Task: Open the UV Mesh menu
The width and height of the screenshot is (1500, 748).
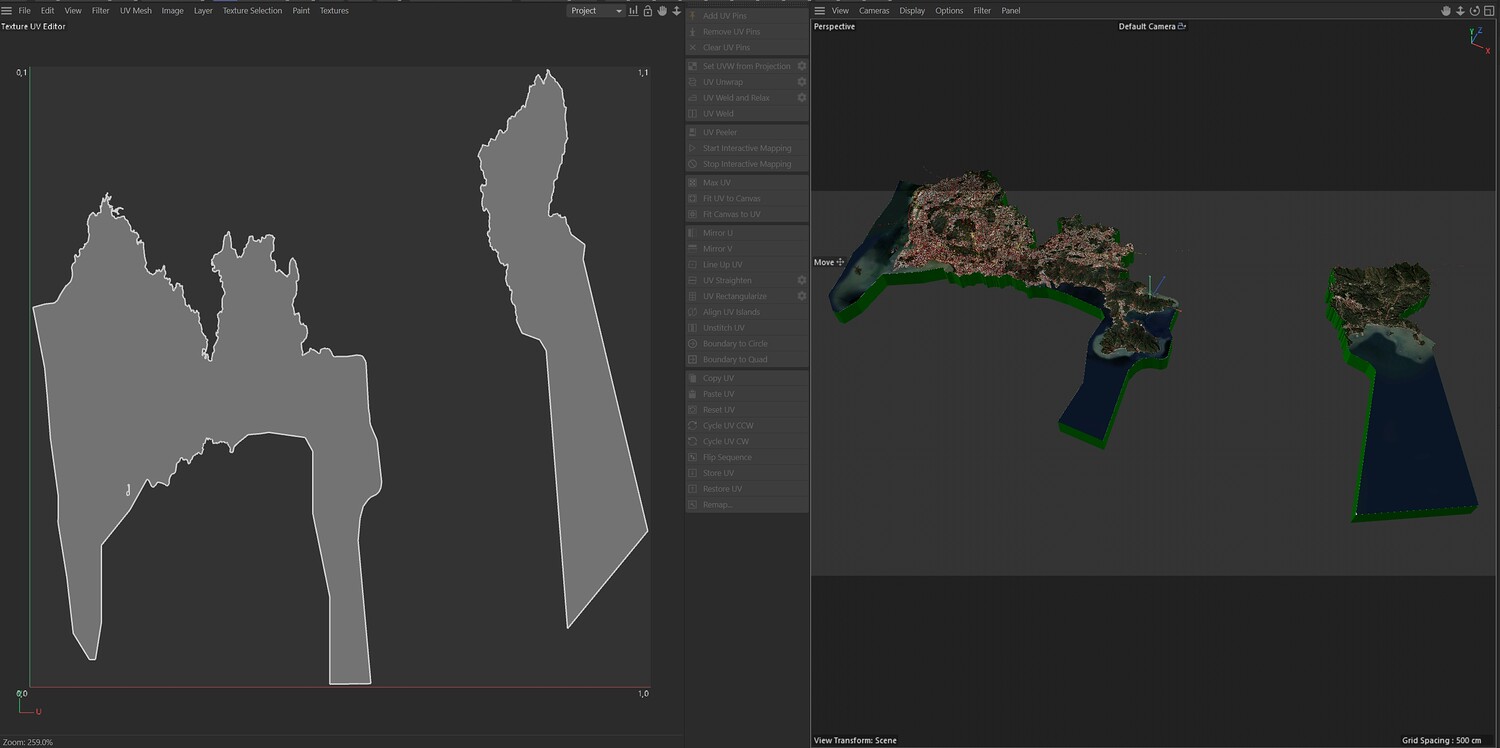Action: (x=136, y=11)
